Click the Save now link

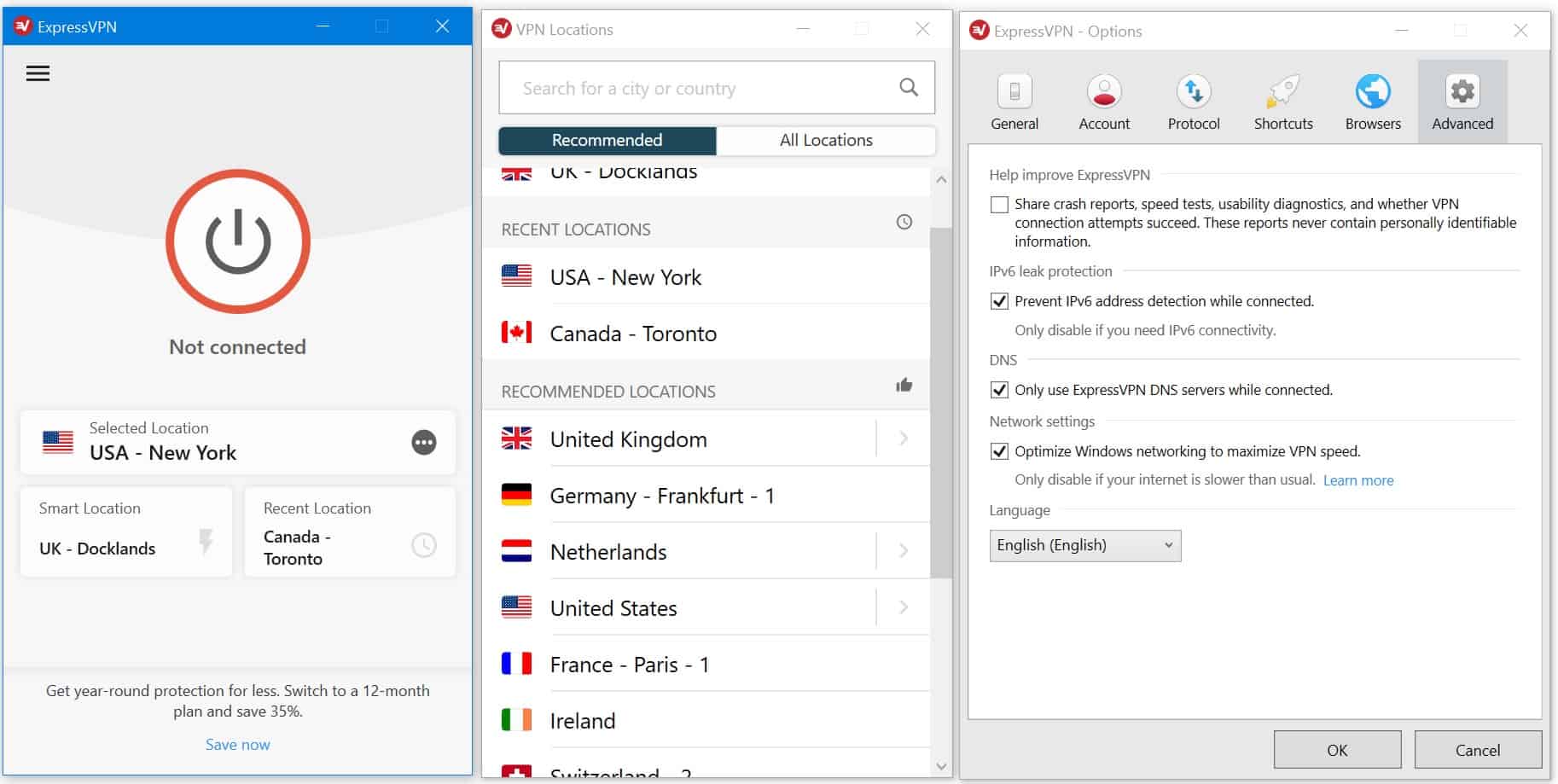click(x=237, y=745)
